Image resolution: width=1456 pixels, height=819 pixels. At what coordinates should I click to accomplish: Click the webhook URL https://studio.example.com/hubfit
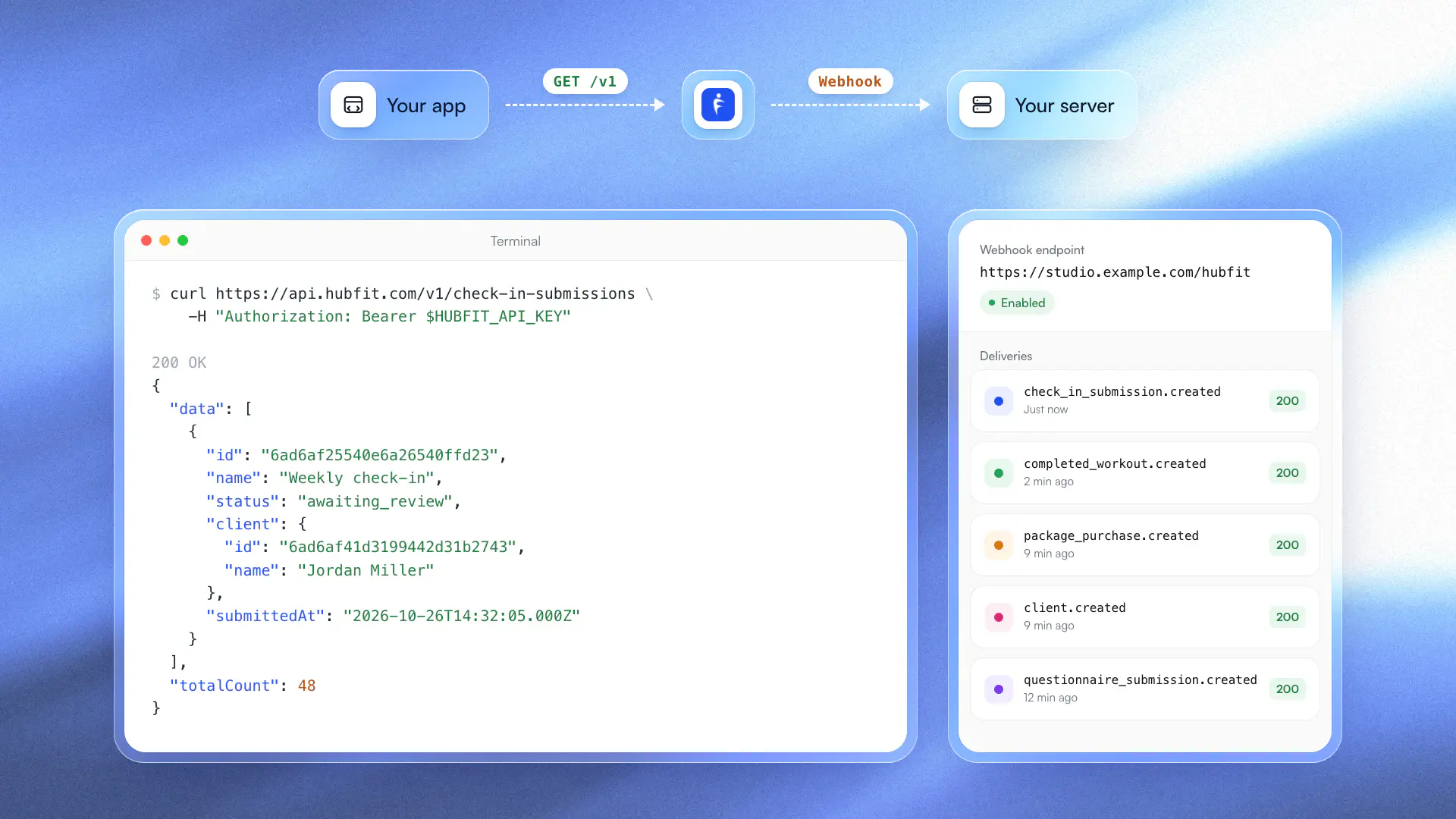[1115, 272]
